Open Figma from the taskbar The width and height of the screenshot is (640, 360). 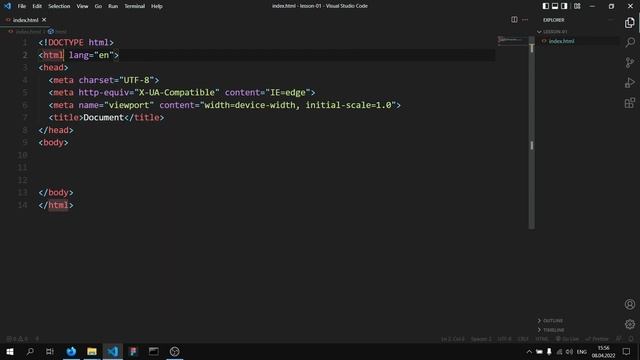133,351
